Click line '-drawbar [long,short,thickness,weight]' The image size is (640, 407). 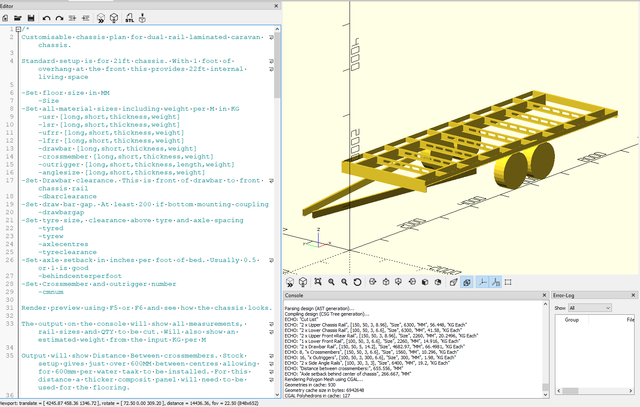[x=117, y=149]
